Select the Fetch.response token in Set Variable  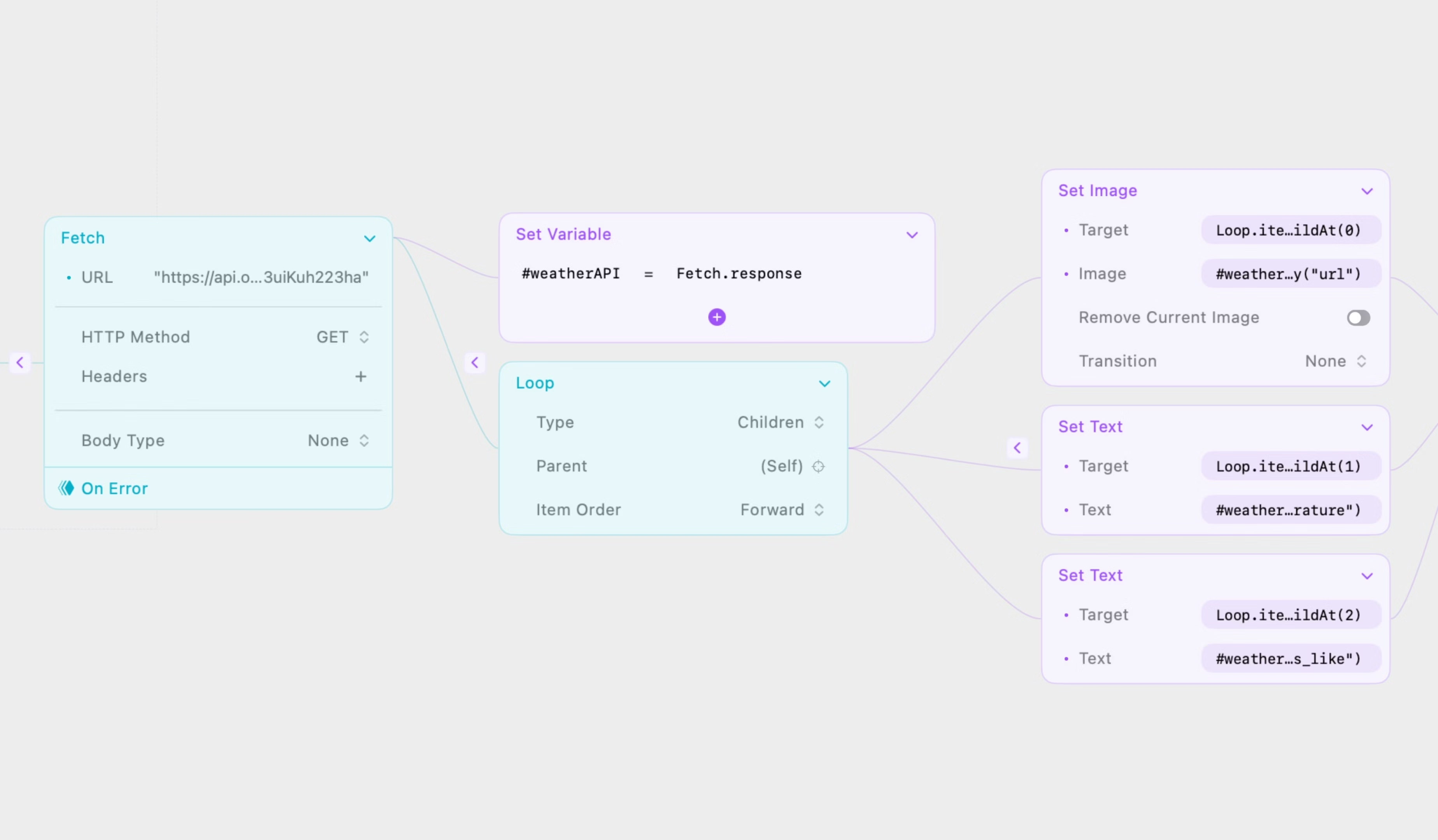tap(738, 273)
